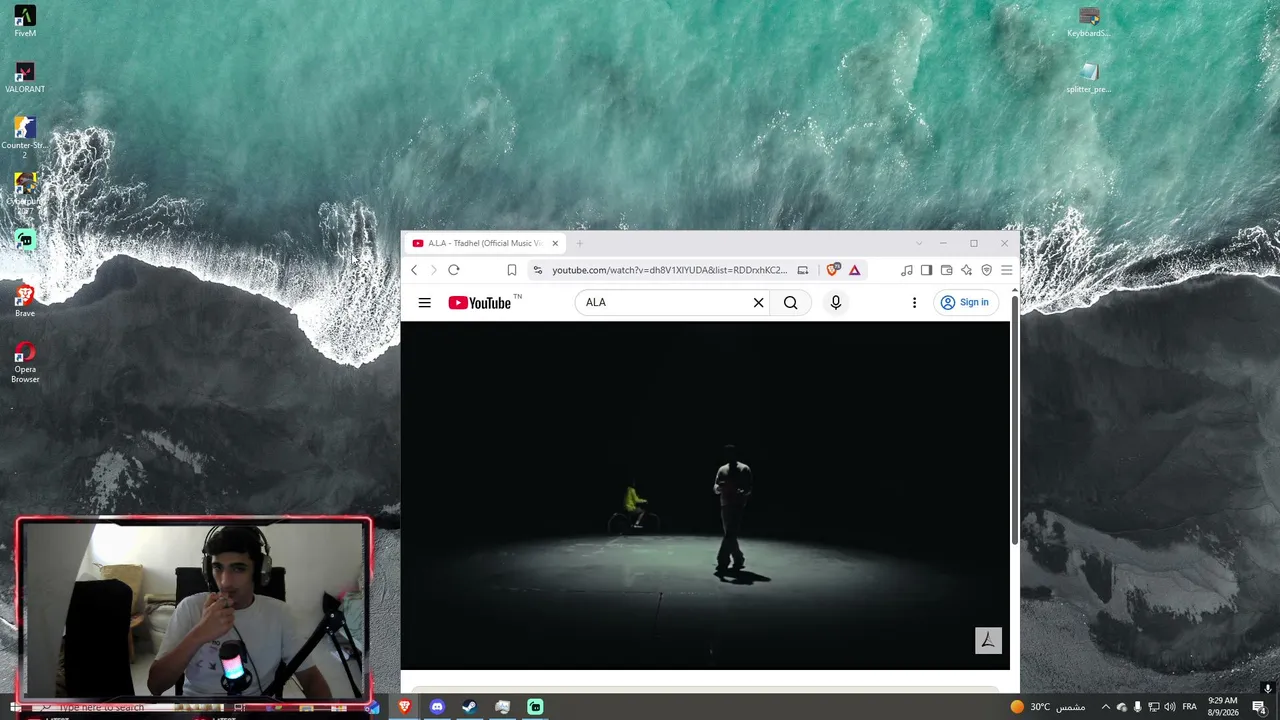Image resolution: width=1280 pixels, height=720 pixels.
Task: Open the green Streamlabs taskbar icon
Action: click(x=535, y=707)
